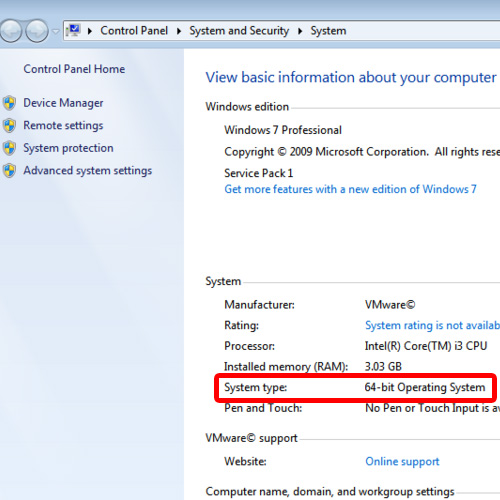Image resolution: width=500 pixels, height=500 pixels.
Task: Click the Installed memory (RAM): label
Action: [286, 367]
